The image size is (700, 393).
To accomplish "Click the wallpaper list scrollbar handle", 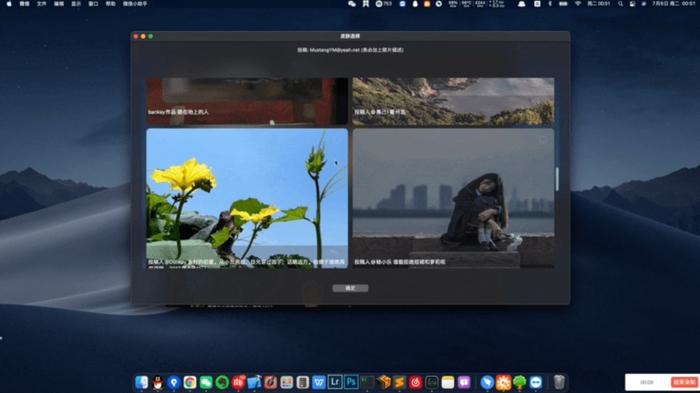I will [x=557, y=179].
